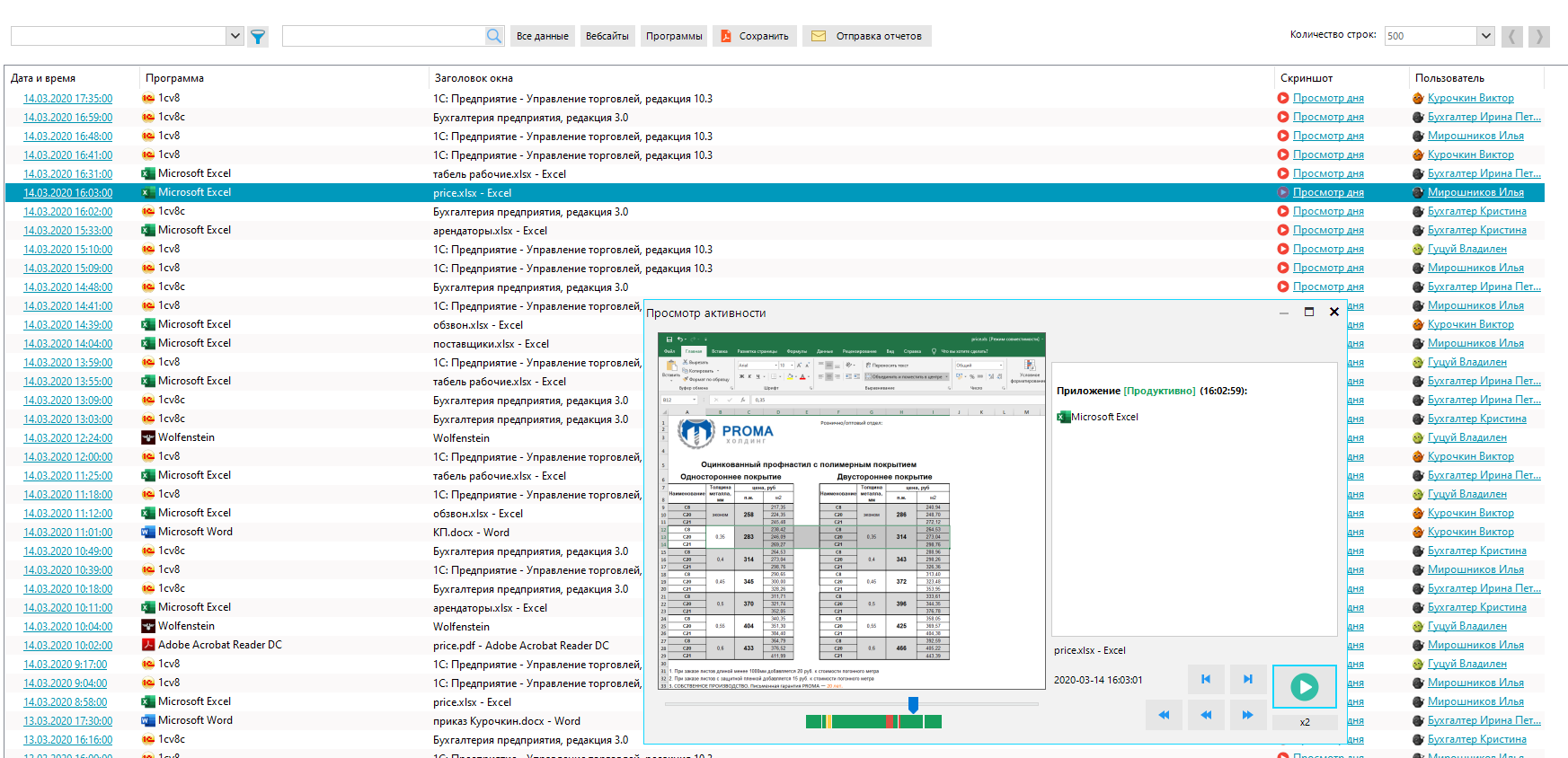Show all data with Все данные button
1568x758 pixels.
click(x=543, y=36)
